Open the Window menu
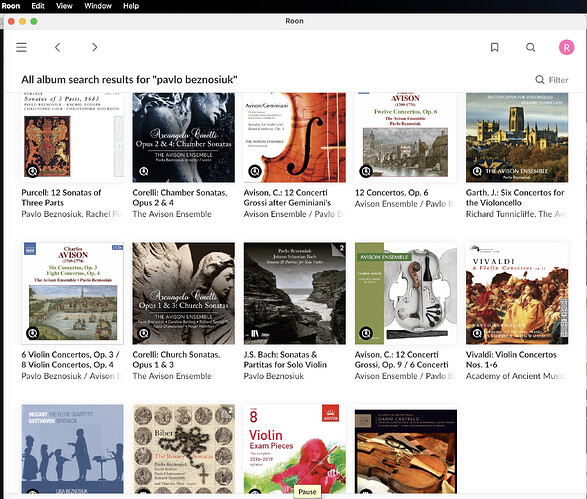 click(98, 6)
